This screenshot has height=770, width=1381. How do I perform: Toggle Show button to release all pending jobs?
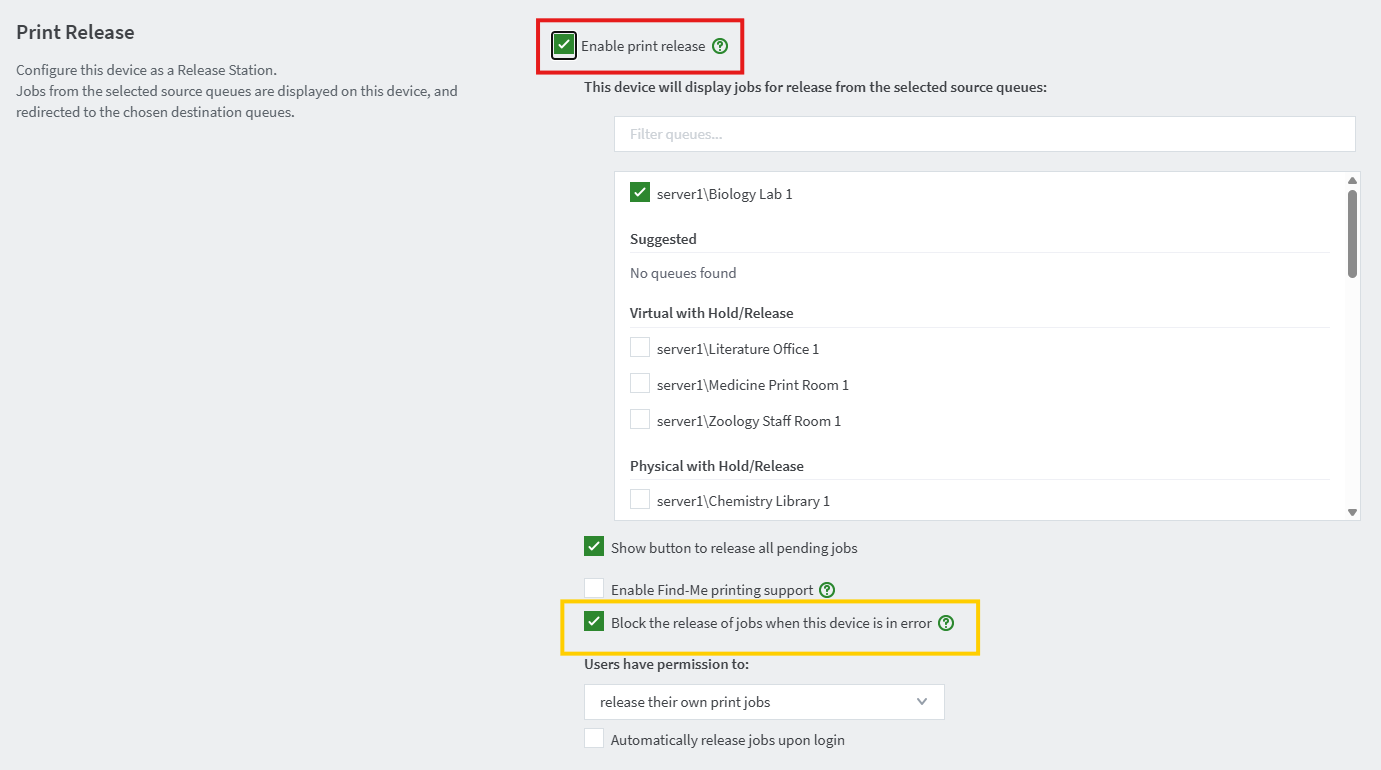pos(594,547)
